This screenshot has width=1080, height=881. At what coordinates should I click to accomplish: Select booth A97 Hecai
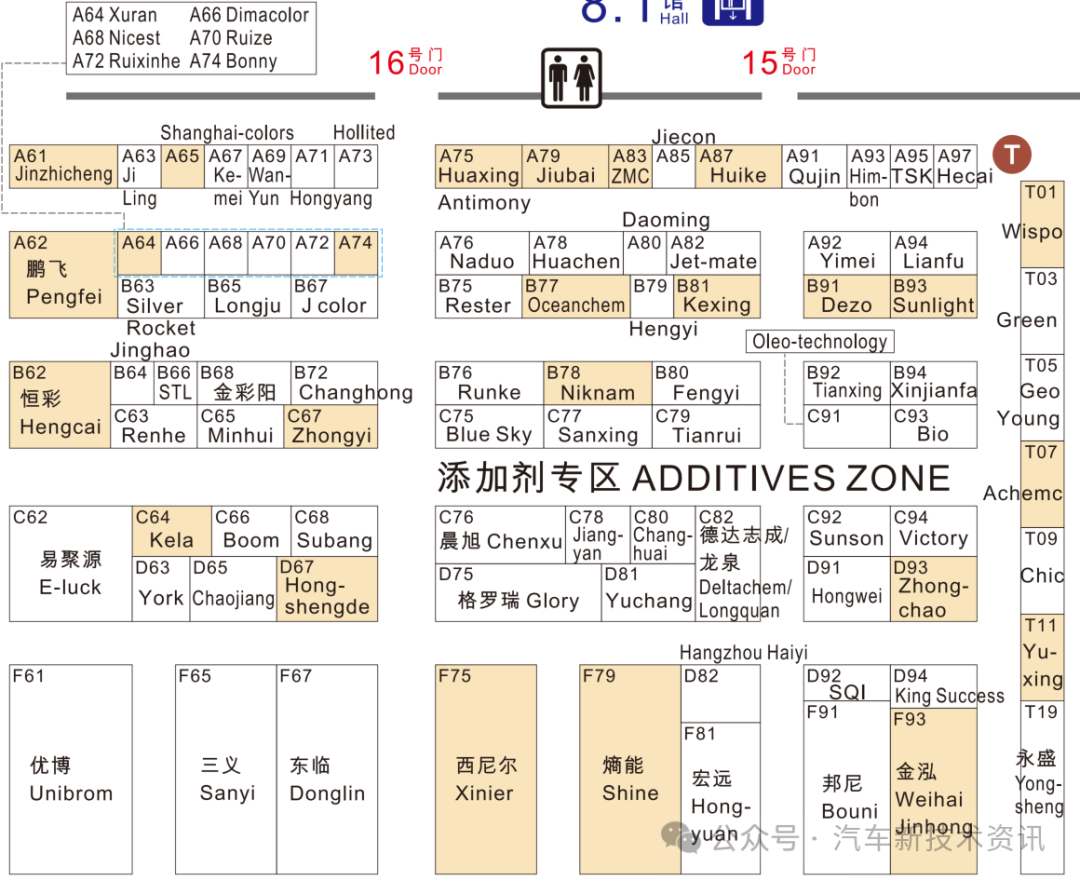[x=955, y=166]
